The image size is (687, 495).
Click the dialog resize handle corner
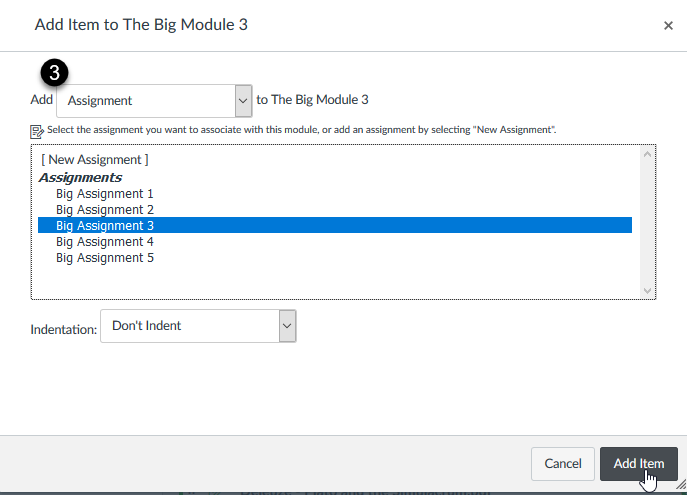point(681,484)
